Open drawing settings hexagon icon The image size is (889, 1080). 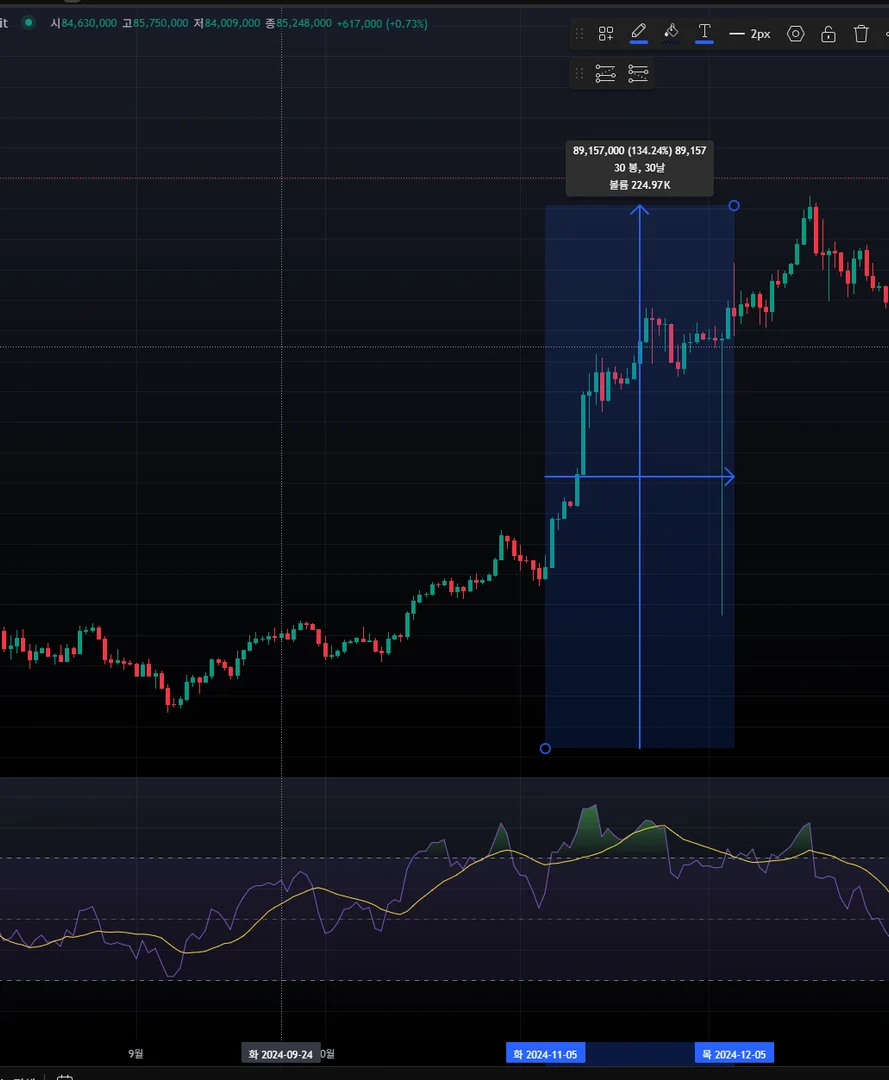tap(795, 34)
